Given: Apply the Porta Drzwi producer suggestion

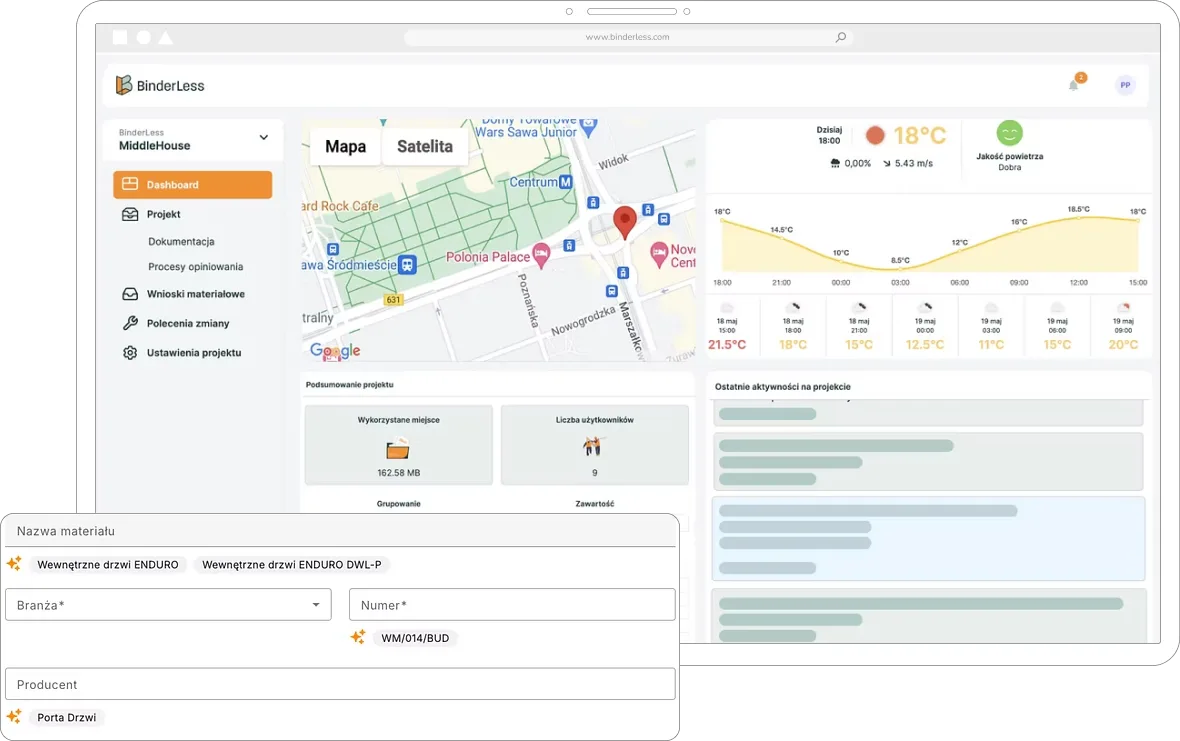Looking at the screenshot, I should point(67,717).
